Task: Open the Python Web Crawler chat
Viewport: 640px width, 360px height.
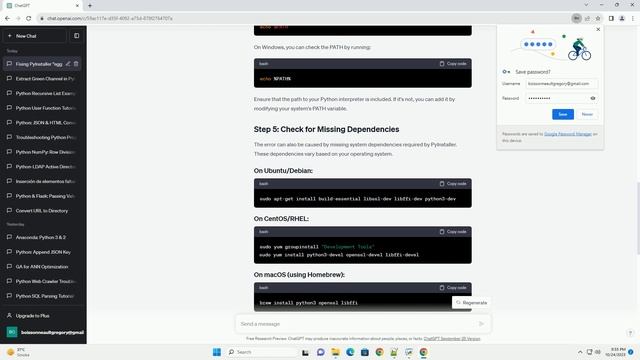Action: (x=42, y=282)
